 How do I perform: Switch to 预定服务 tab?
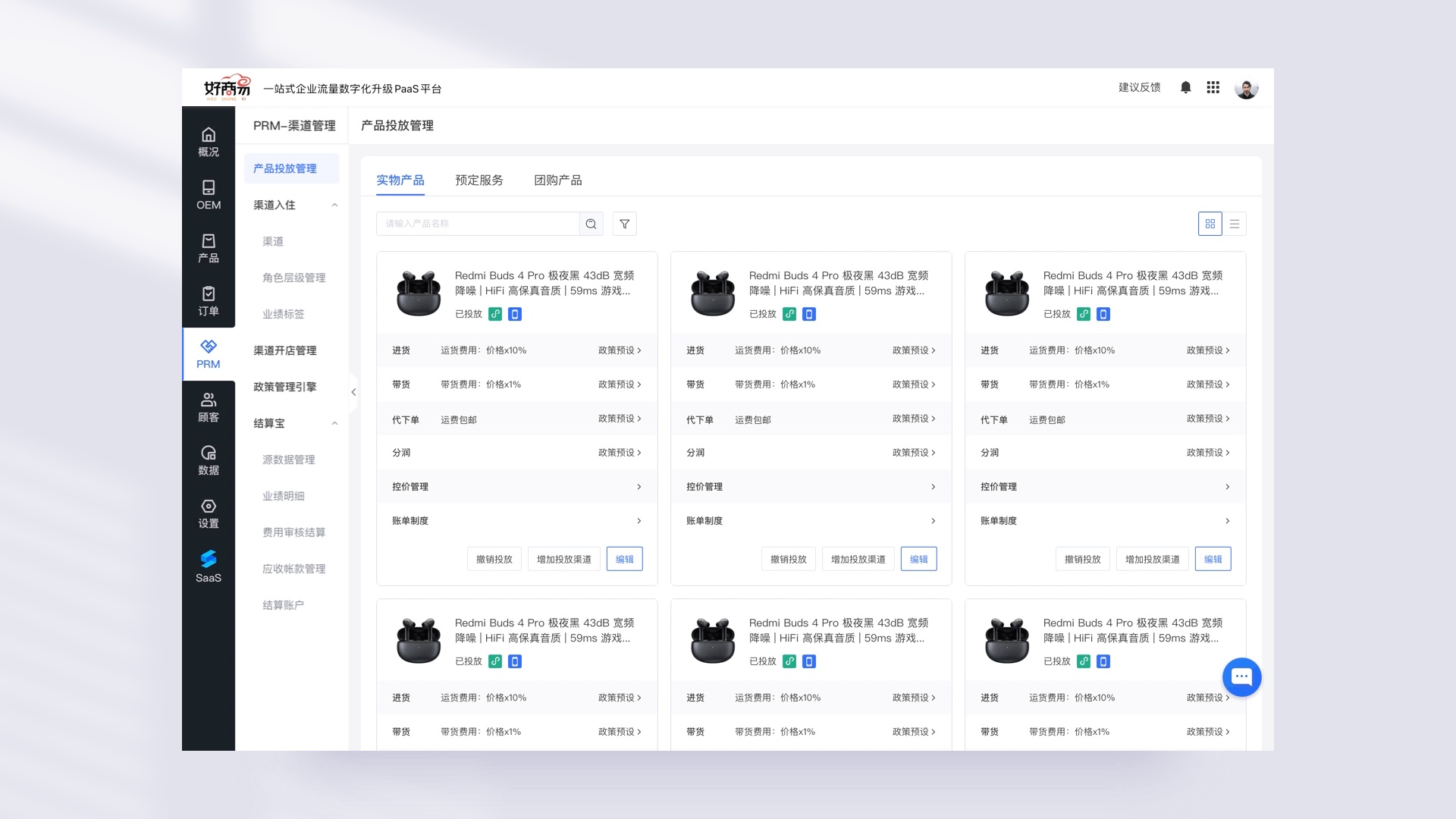click(479, 180)
